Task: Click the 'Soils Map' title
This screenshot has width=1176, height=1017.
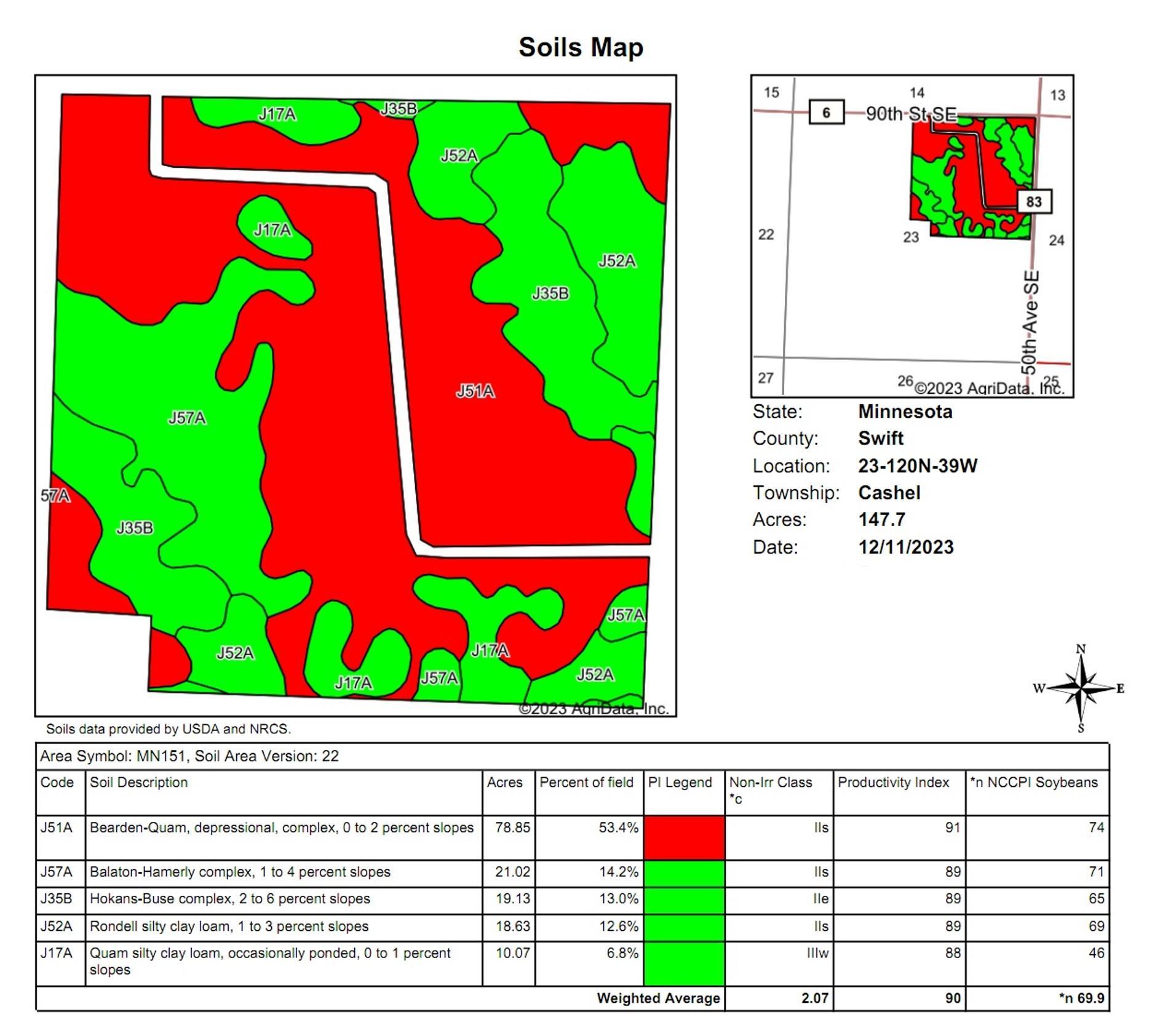Action: click(581, 47)
